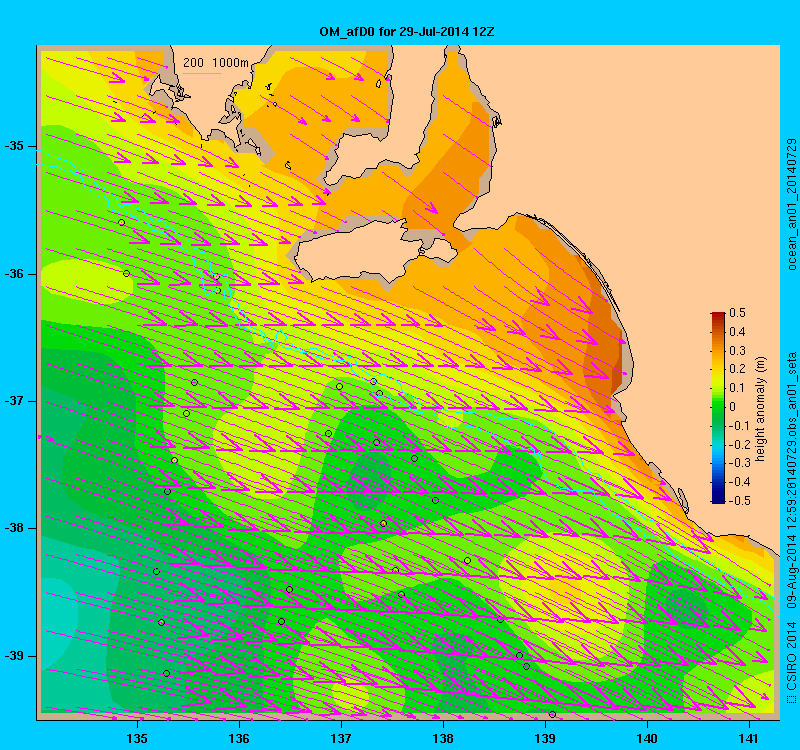Click the cyan legend line under "200 1000m"
Screen dimensions: 800x750
point(202,73)
